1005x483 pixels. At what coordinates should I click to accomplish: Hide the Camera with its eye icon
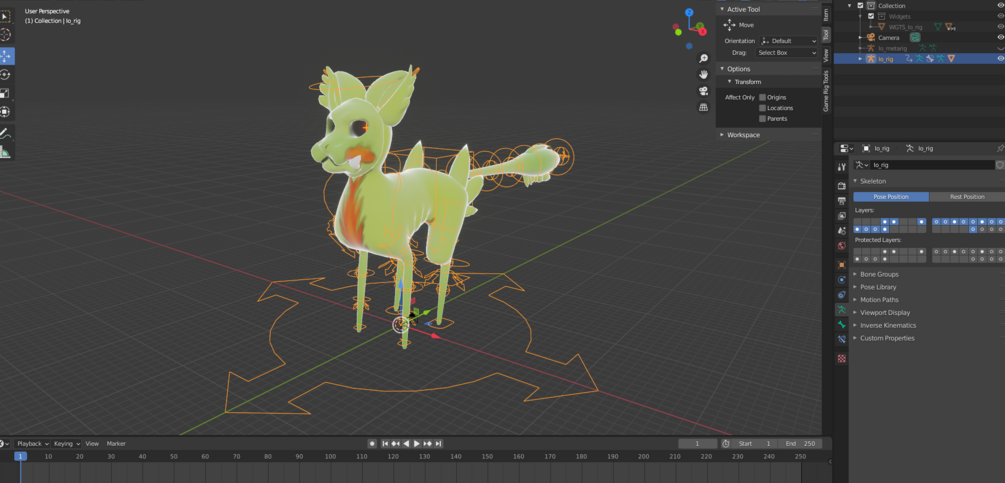click(1001, 37)
